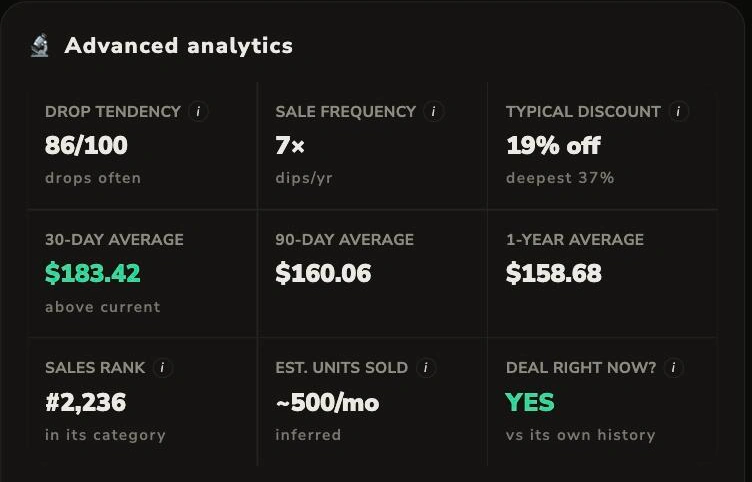The width and height of the screenshot is (752, 482).
Task: Open info icon next to Deal Right Now
Action: 673,367
